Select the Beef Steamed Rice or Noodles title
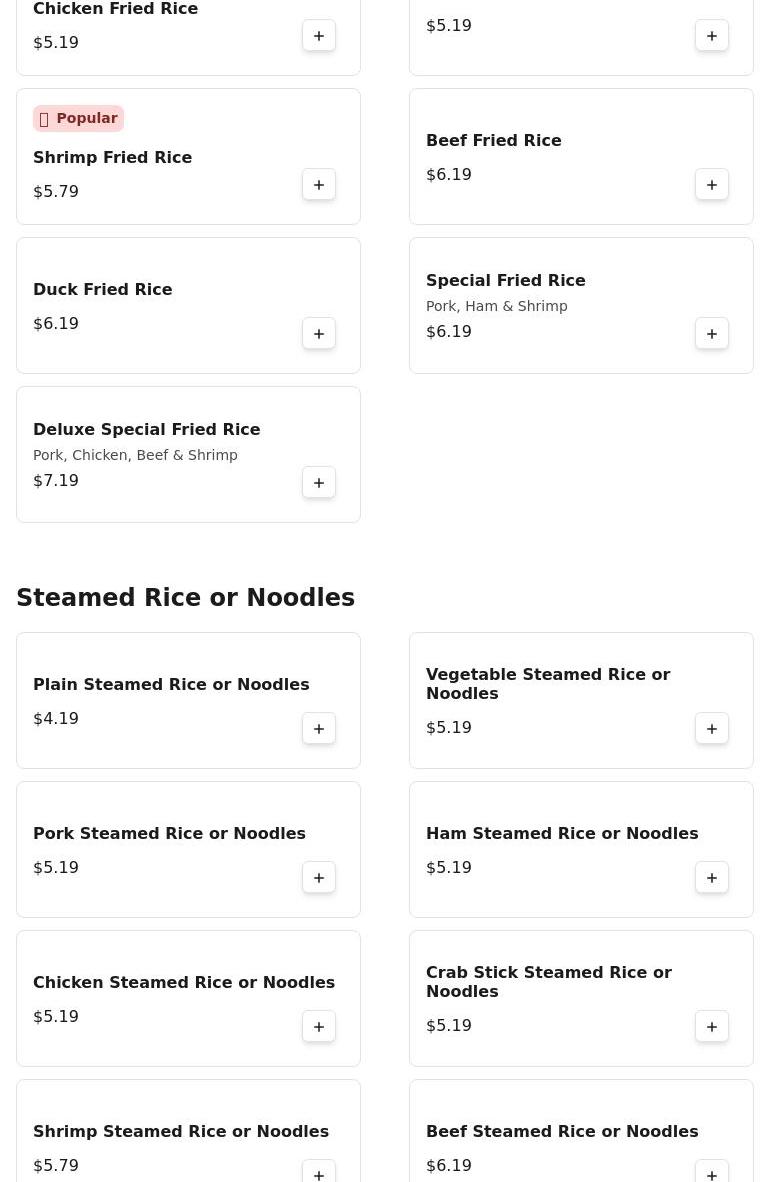The height and width of the screenshot is (1182, 770). pos(562,1132)
